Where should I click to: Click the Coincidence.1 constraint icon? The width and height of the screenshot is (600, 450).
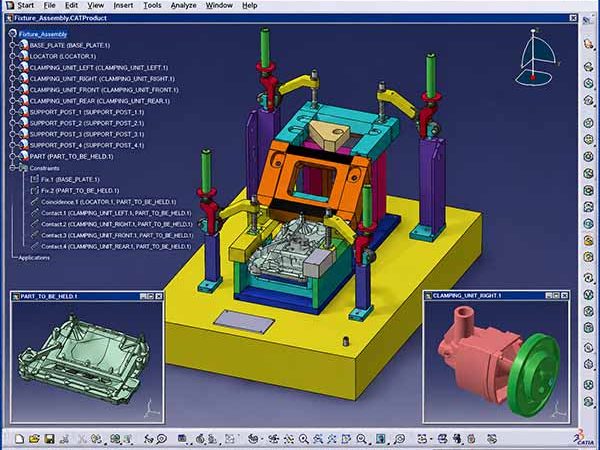coord(34,201)
